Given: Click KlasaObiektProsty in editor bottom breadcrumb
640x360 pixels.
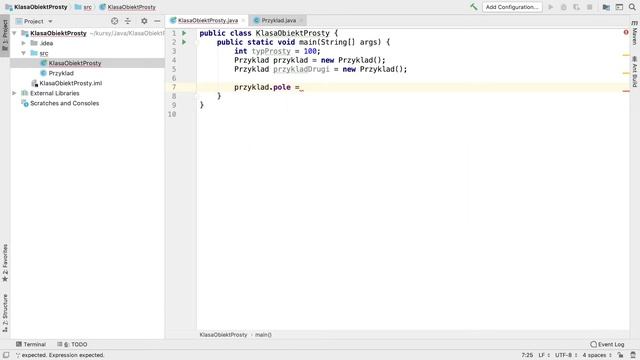Looking at the screenshot, I should [223, 335].
